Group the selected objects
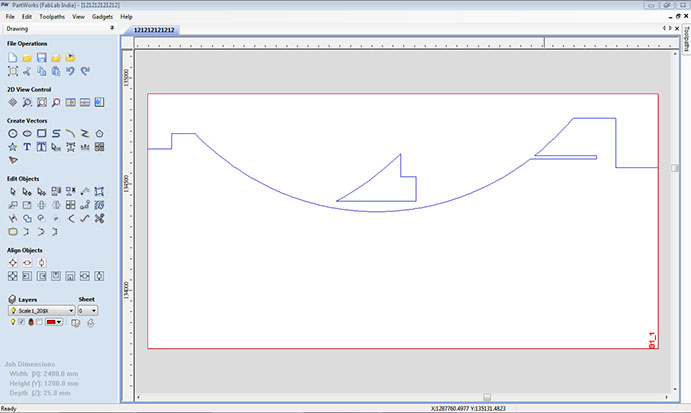691x413 pixels. coord(56,191)
